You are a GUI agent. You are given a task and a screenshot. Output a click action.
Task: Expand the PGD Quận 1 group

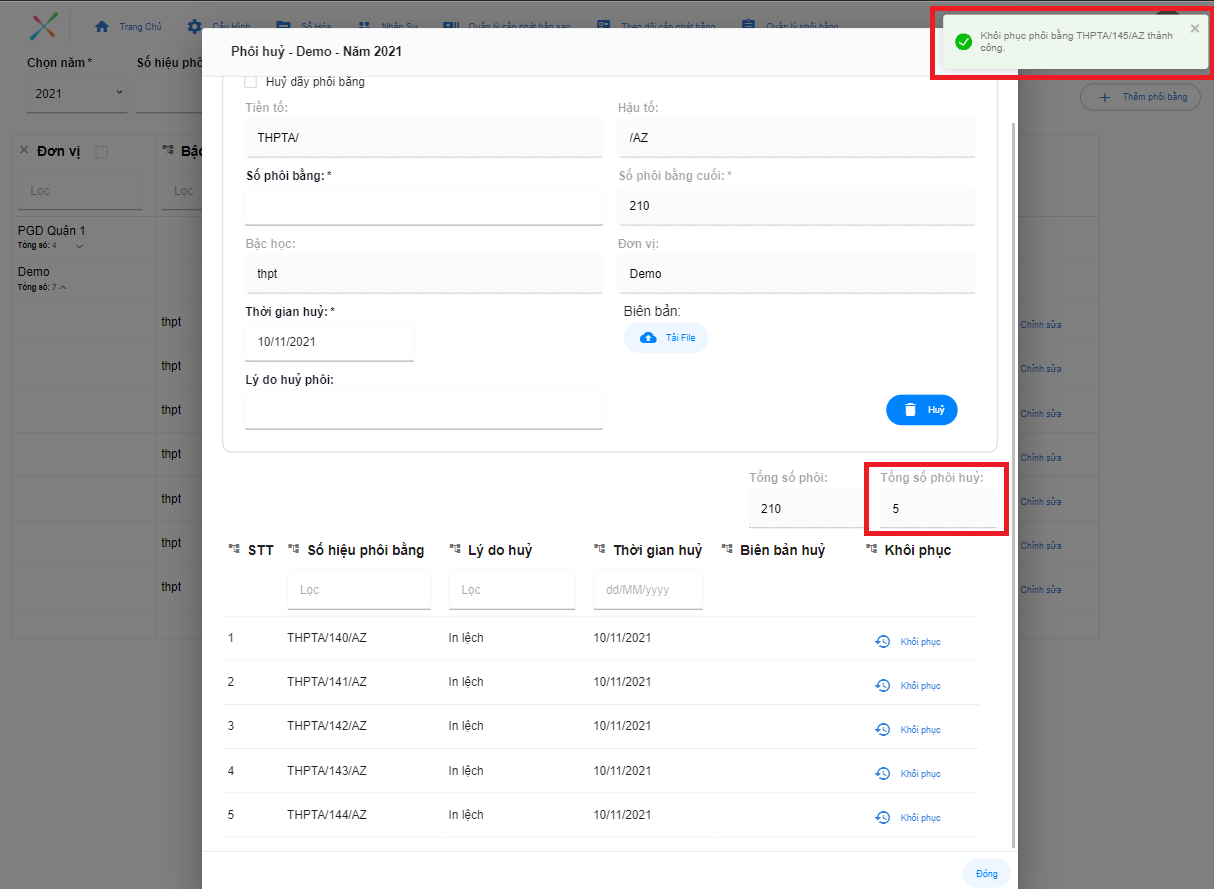(80, 246)
